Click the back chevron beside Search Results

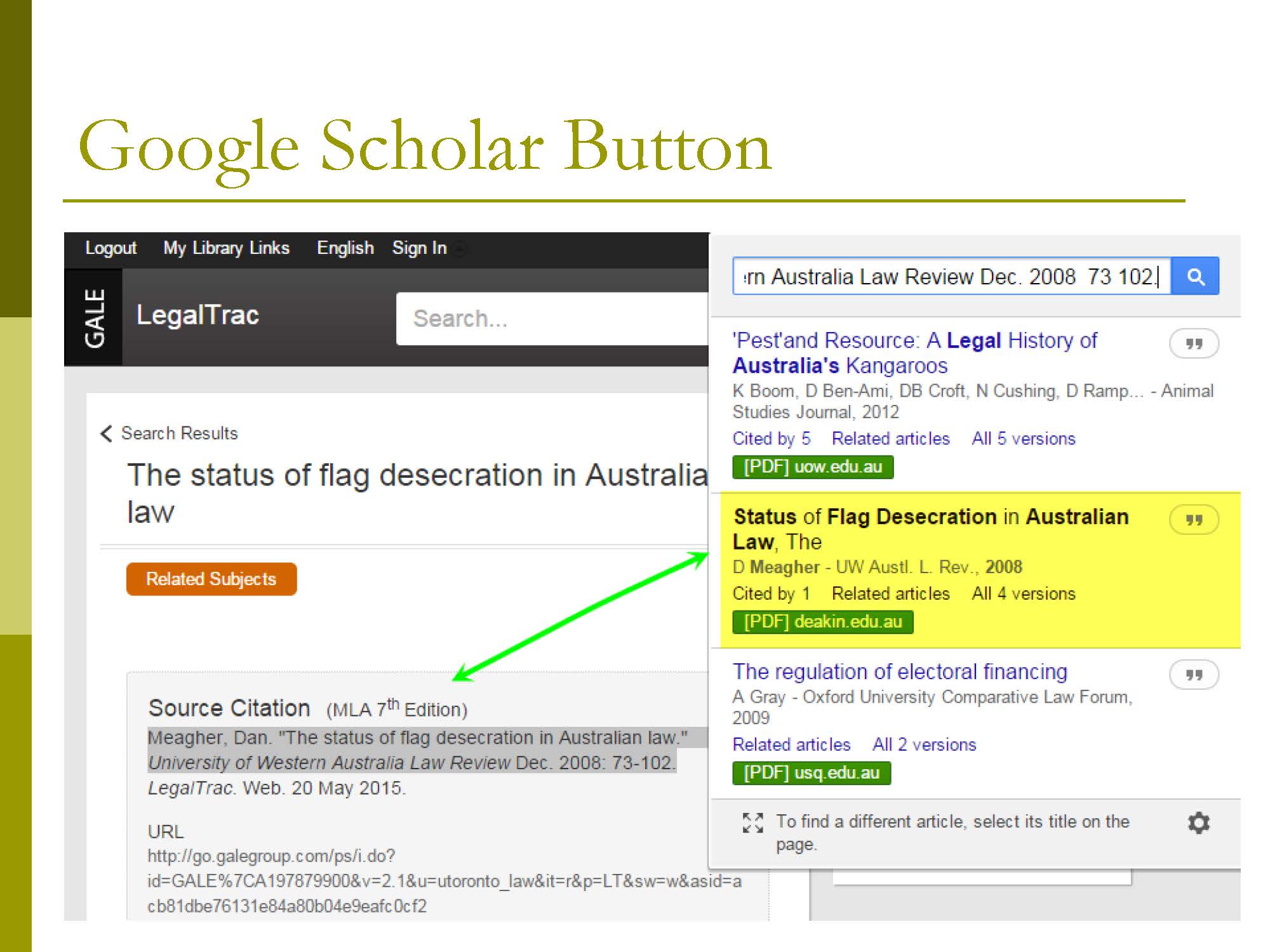tap(106, 433)
